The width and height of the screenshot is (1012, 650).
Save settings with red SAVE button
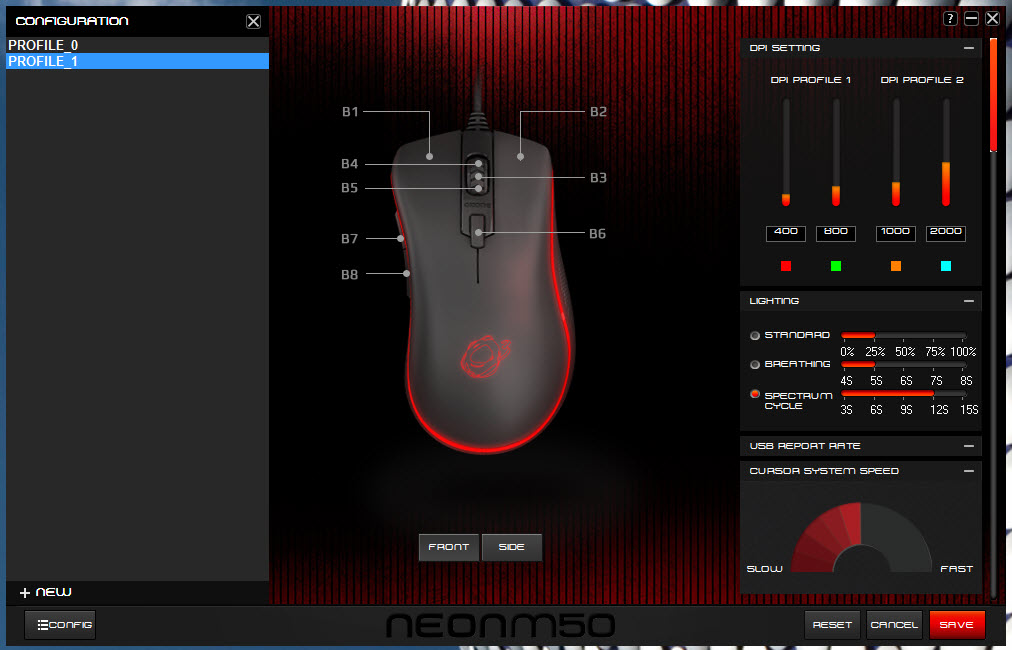(x=956, y=625)
